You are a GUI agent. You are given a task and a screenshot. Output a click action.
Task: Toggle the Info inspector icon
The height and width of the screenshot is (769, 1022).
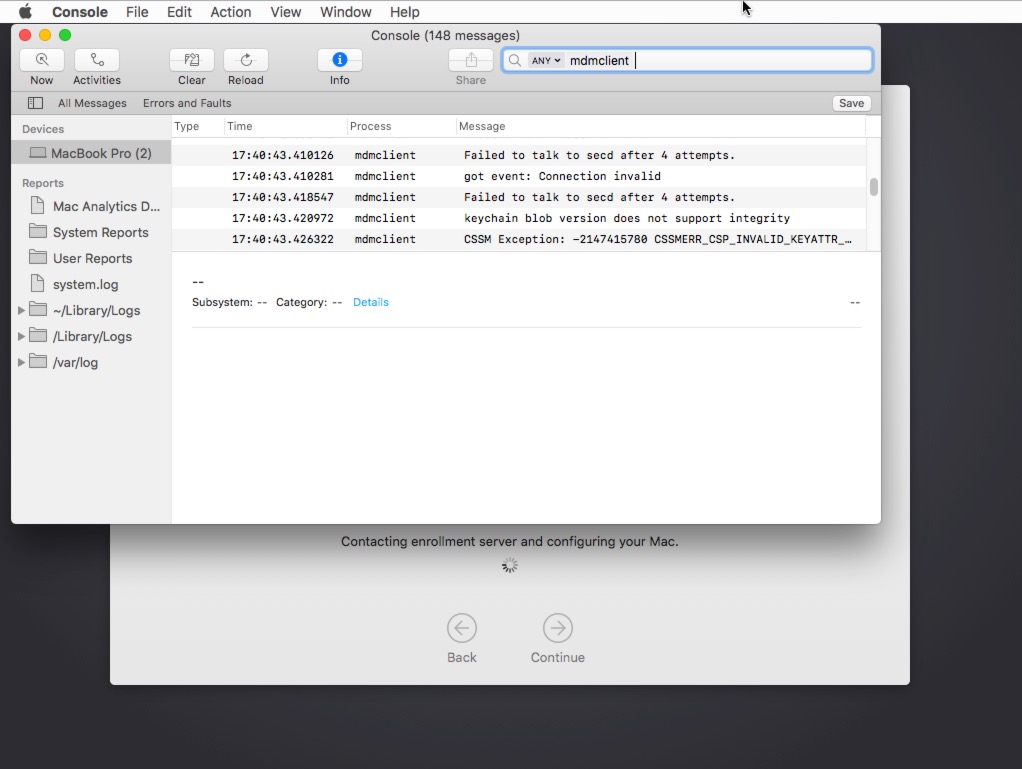[x=340, y=60]
